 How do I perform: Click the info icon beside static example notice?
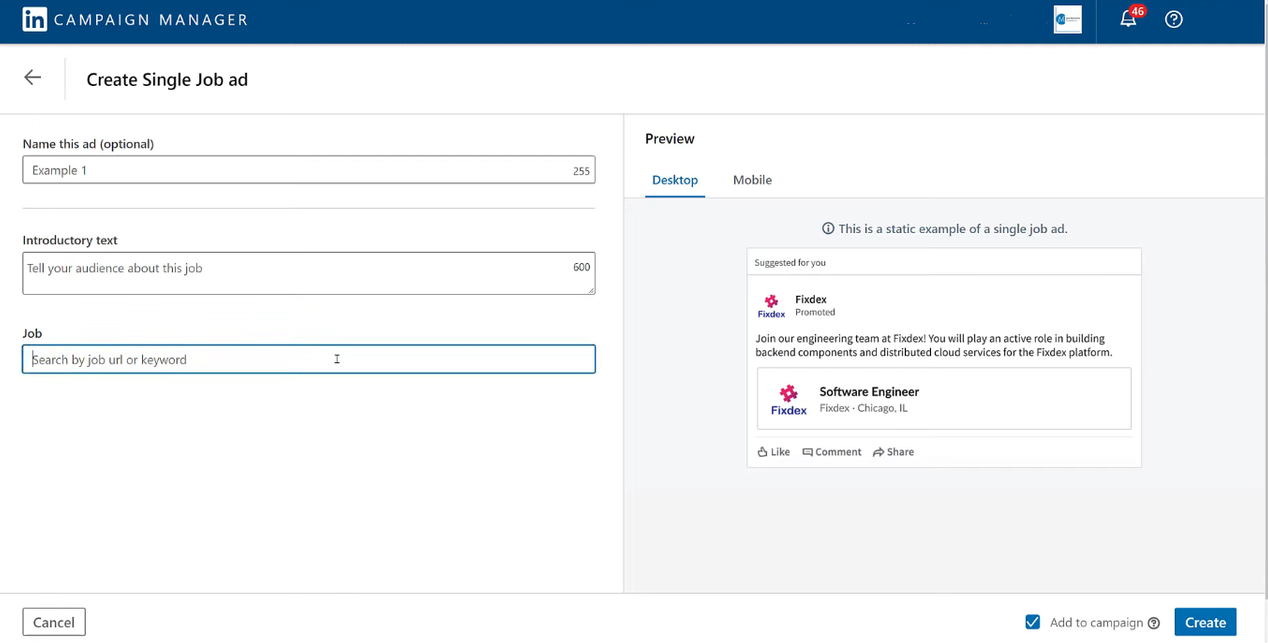point(828,229)
